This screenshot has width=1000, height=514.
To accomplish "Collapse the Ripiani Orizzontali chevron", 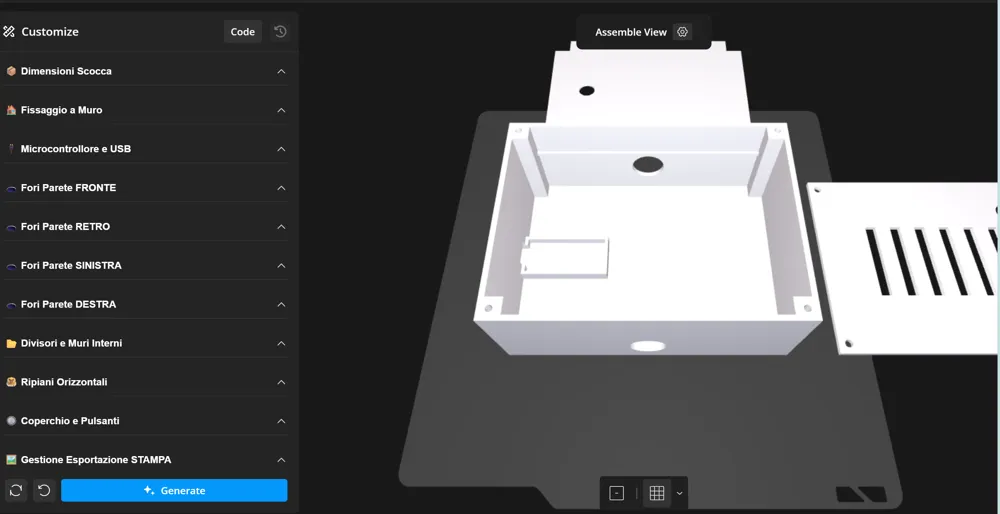I will coord(281,383).
